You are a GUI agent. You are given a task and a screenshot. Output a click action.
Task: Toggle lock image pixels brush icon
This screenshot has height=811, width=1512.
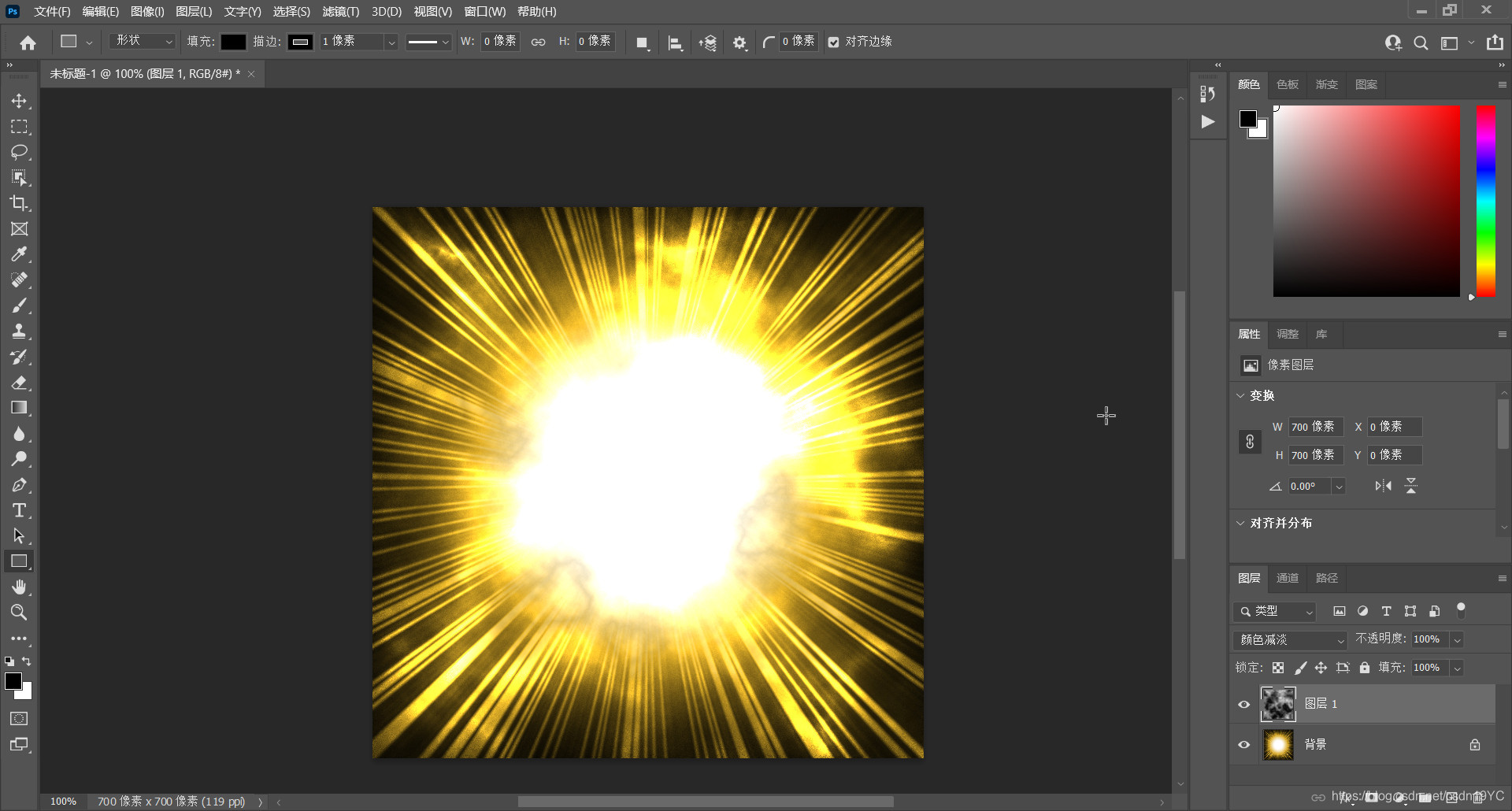tap(1300, 668)
